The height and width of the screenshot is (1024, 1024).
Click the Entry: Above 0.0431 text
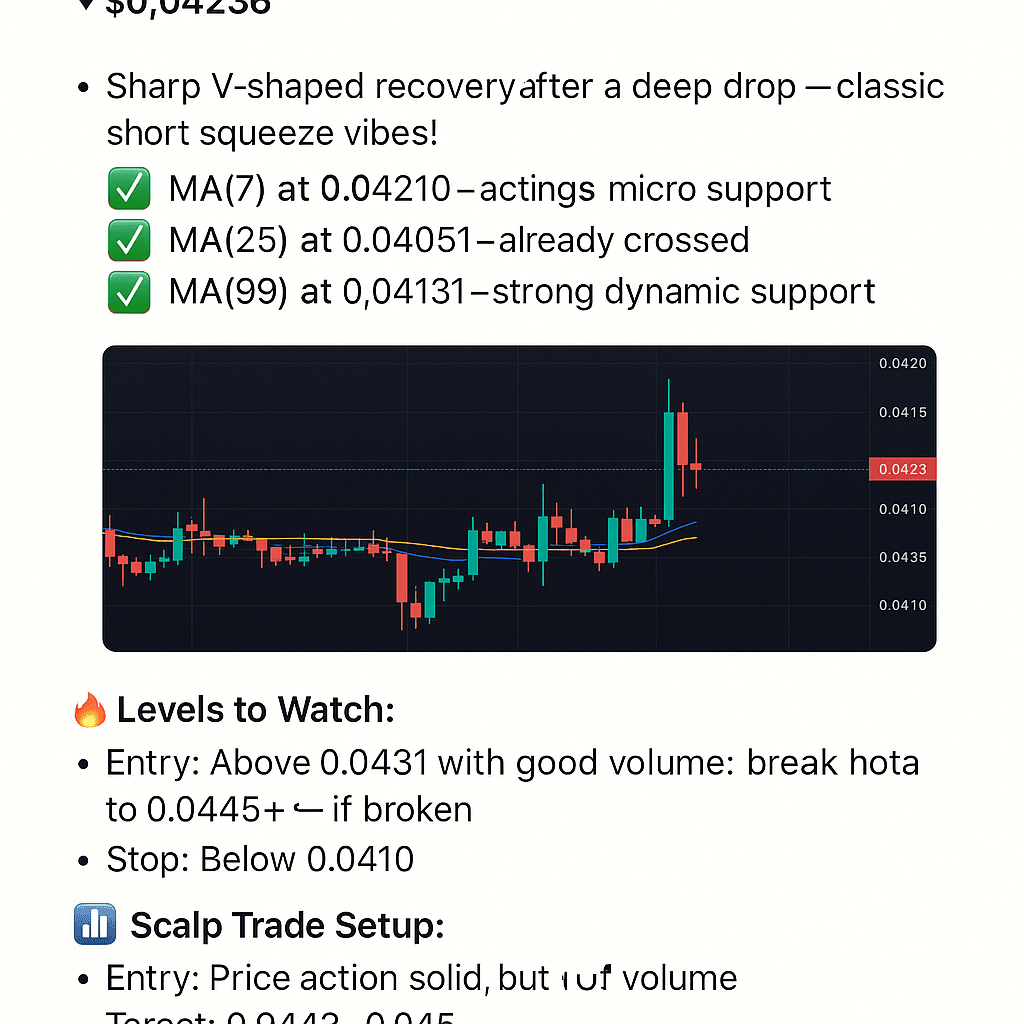(x=267, y=763)
